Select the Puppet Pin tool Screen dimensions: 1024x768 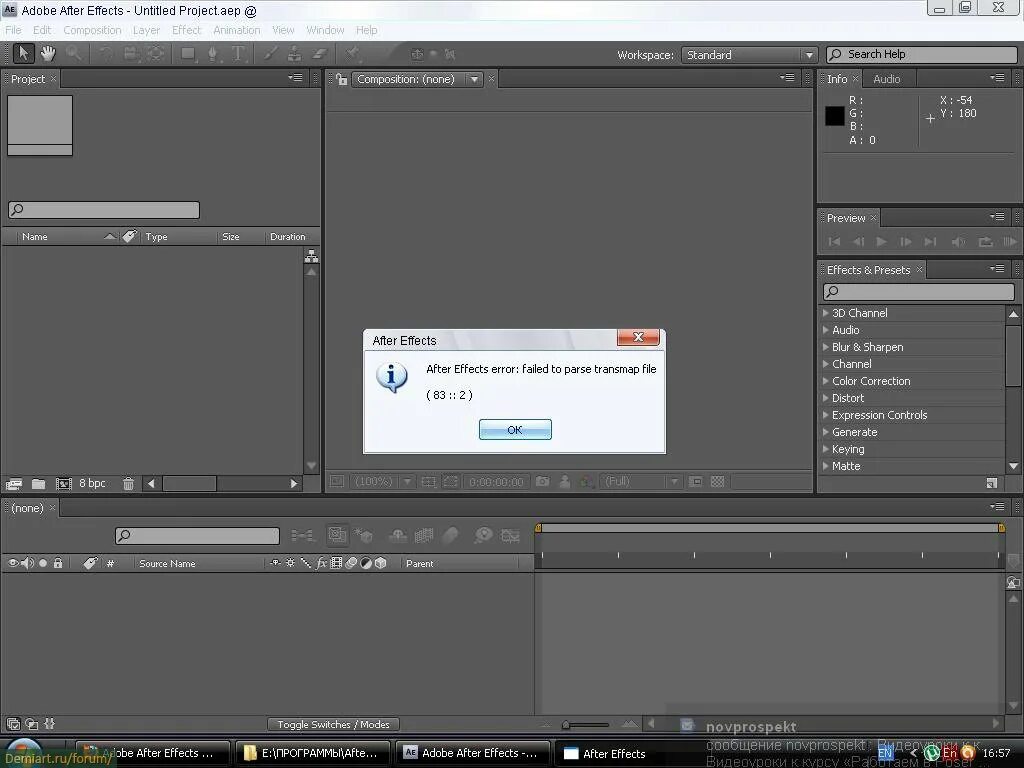pos(353,54)
